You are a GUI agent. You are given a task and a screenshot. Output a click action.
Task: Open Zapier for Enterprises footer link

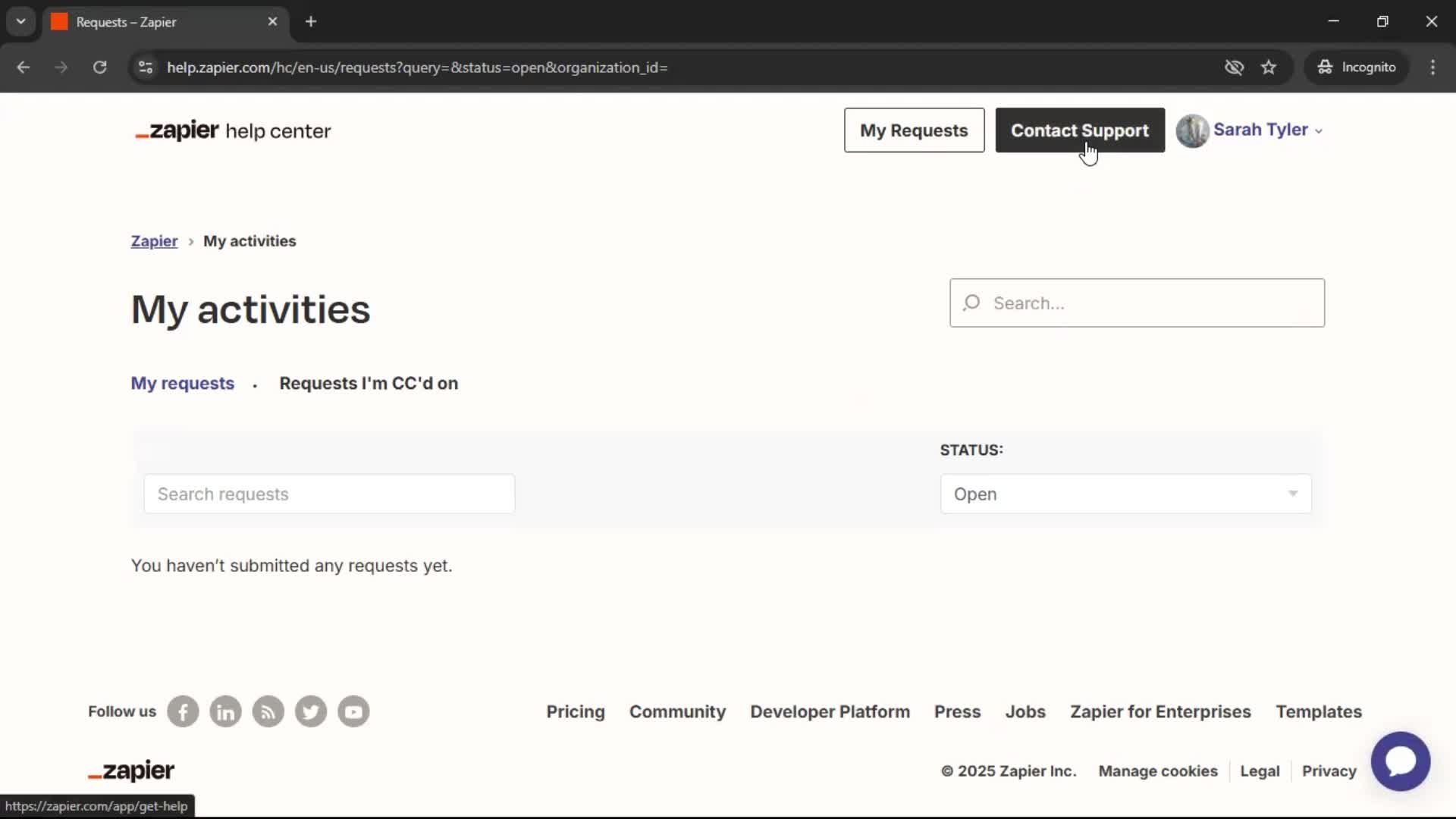click(x=1160, y=712)
